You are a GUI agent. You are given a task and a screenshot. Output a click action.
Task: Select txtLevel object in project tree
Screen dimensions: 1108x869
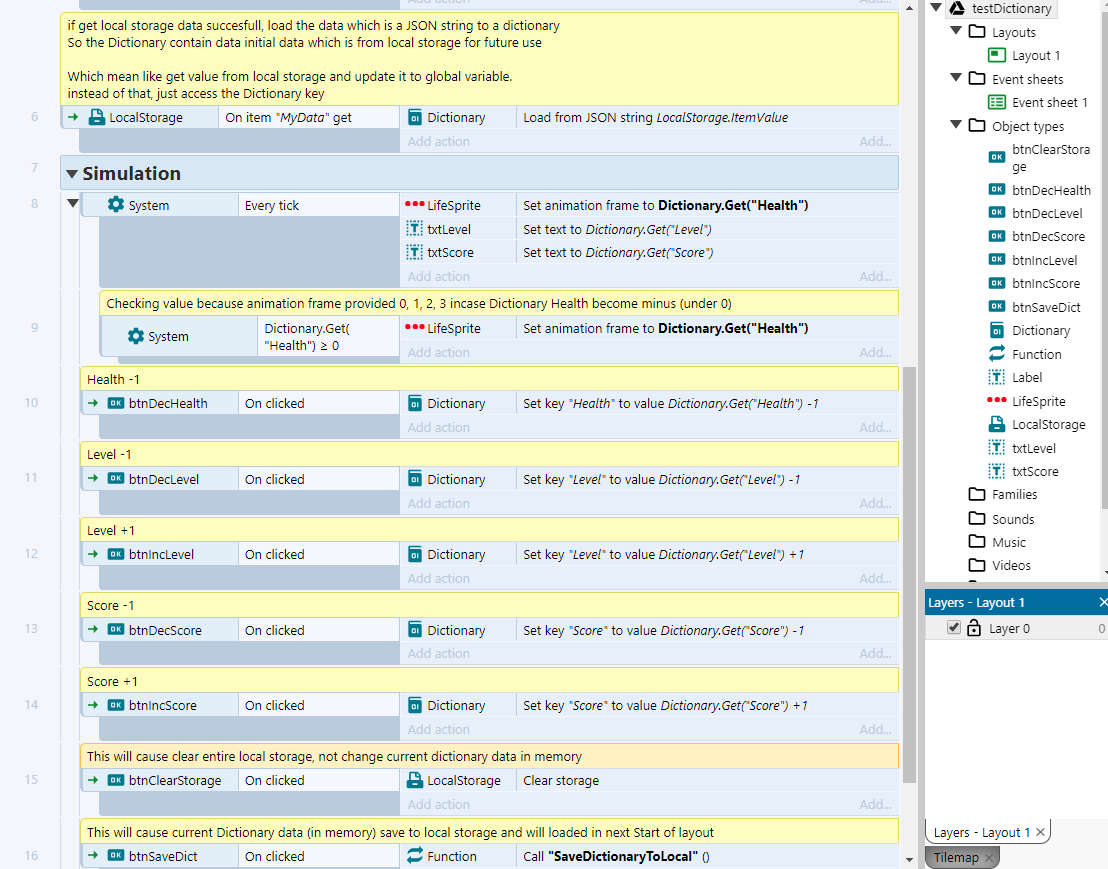1034,448
